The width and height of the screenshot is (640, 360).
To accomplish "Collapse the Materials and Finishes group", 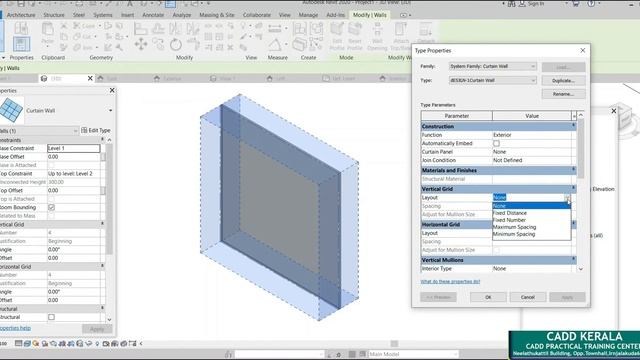I will click(573, 170).
